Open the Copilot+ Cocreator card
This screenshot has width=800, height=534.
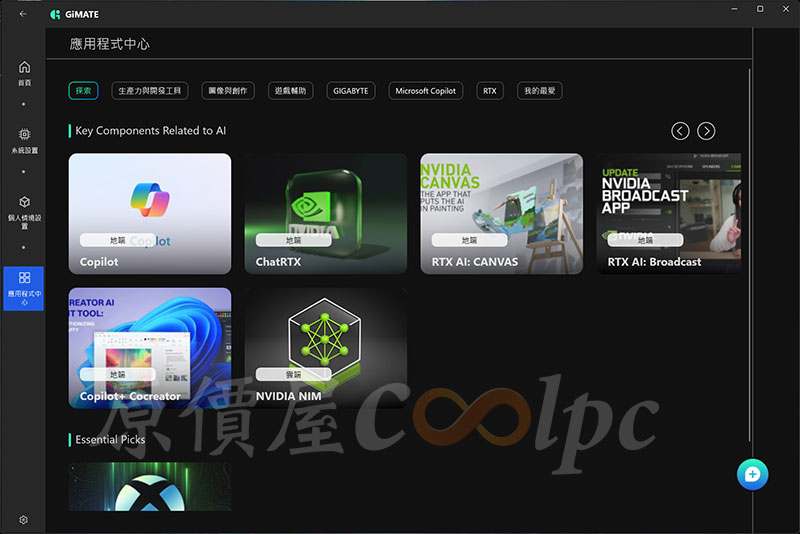pos(149,348)
